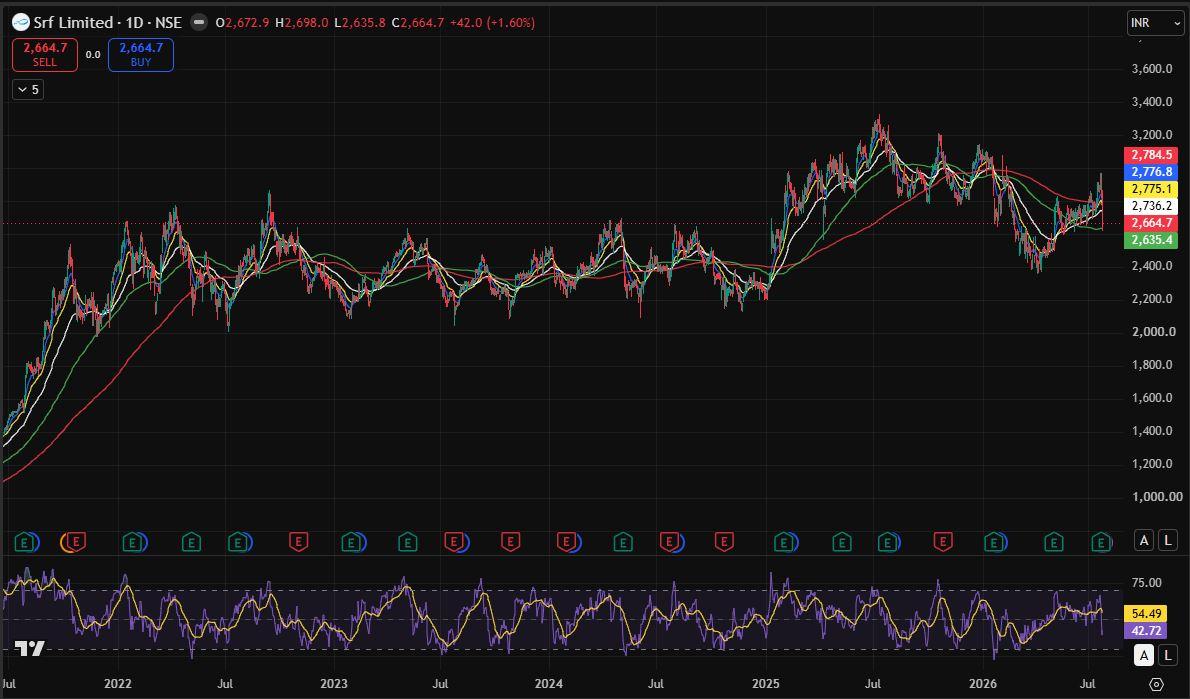Open the red earnings marker at Jul 2023
Image resolution: width=1190 pixels, height=699 pixels.
coord(455,542)
